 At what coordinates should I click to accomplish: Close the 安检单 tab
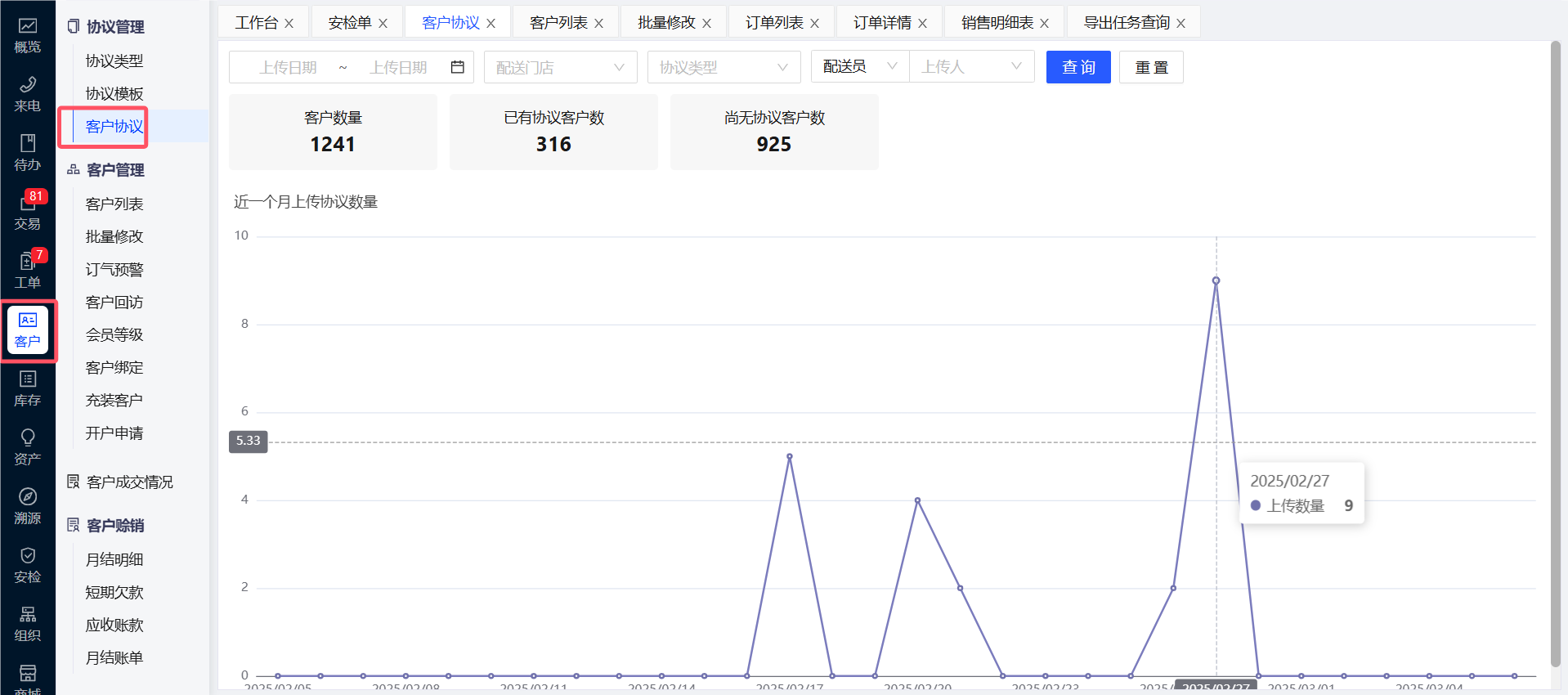tap(383, 24)
